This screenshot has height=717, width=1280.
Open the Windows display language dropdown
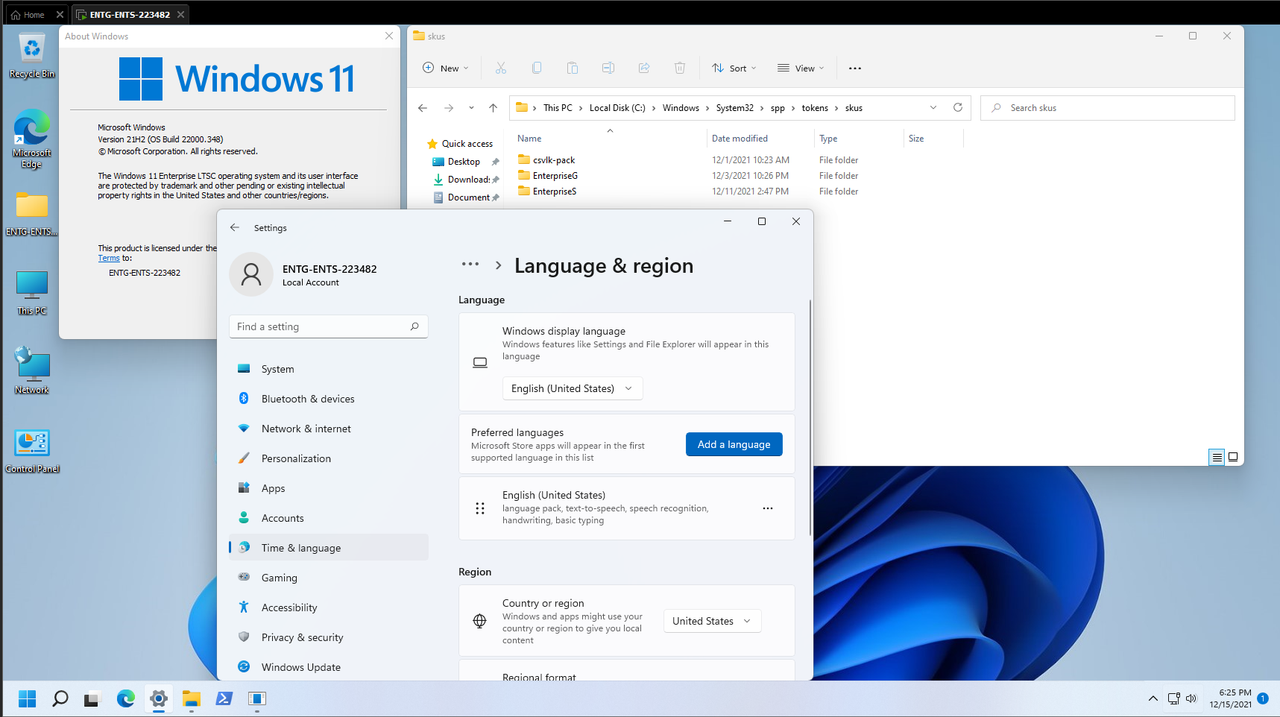point(573,388)
